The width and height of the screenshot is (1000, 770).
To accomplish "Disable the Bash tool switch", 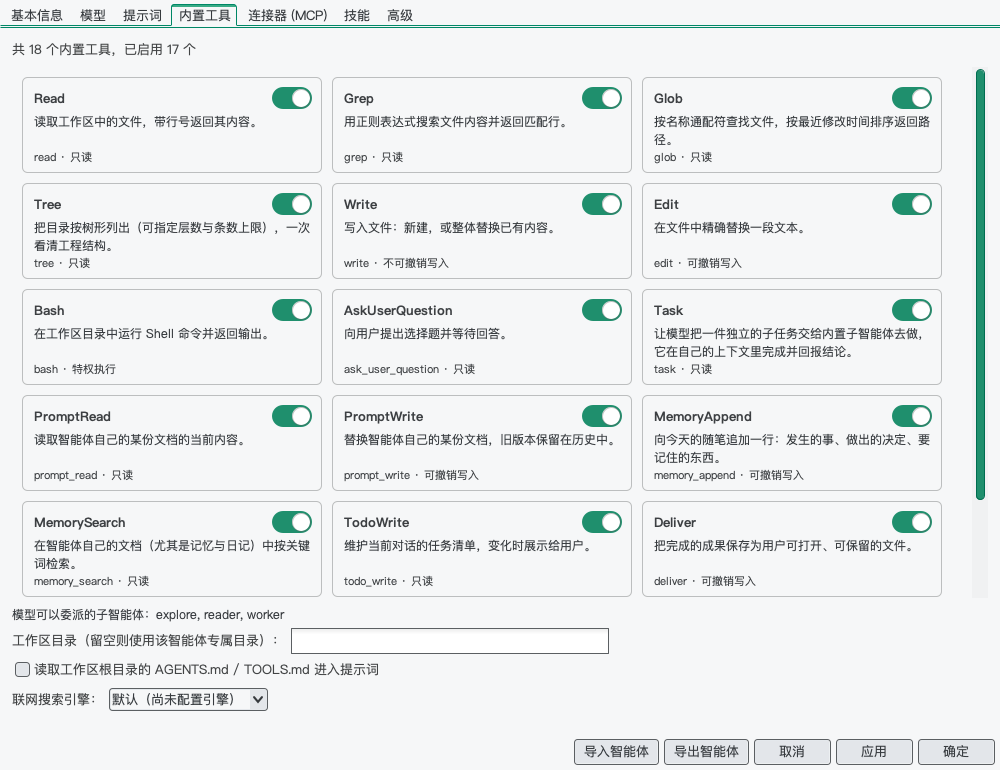I will pos(291,310).
